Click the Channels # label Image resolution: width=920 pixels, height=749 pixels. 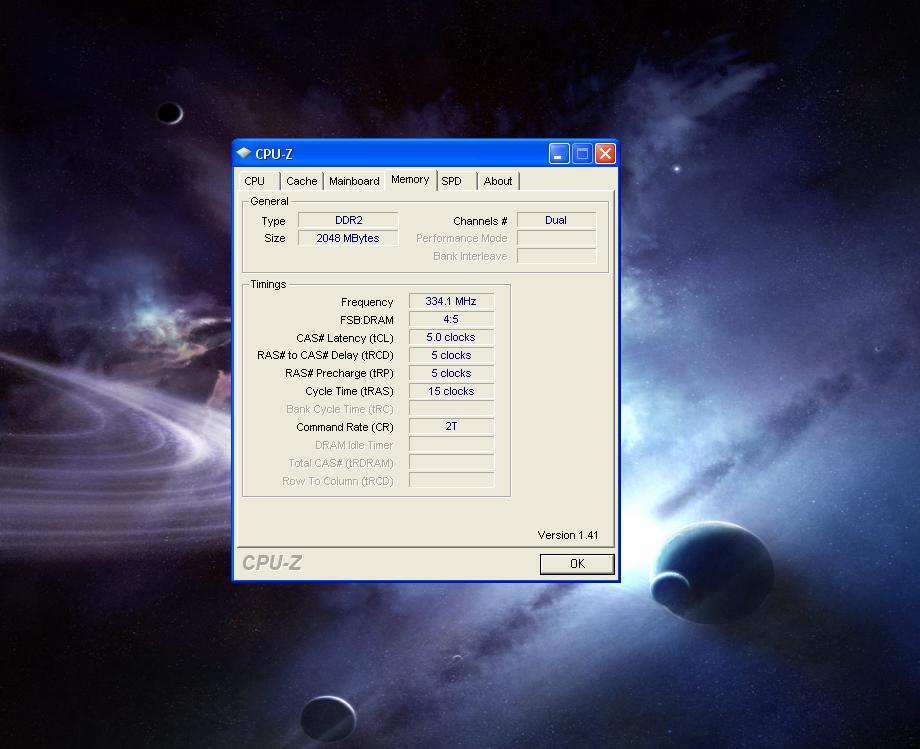480,221
